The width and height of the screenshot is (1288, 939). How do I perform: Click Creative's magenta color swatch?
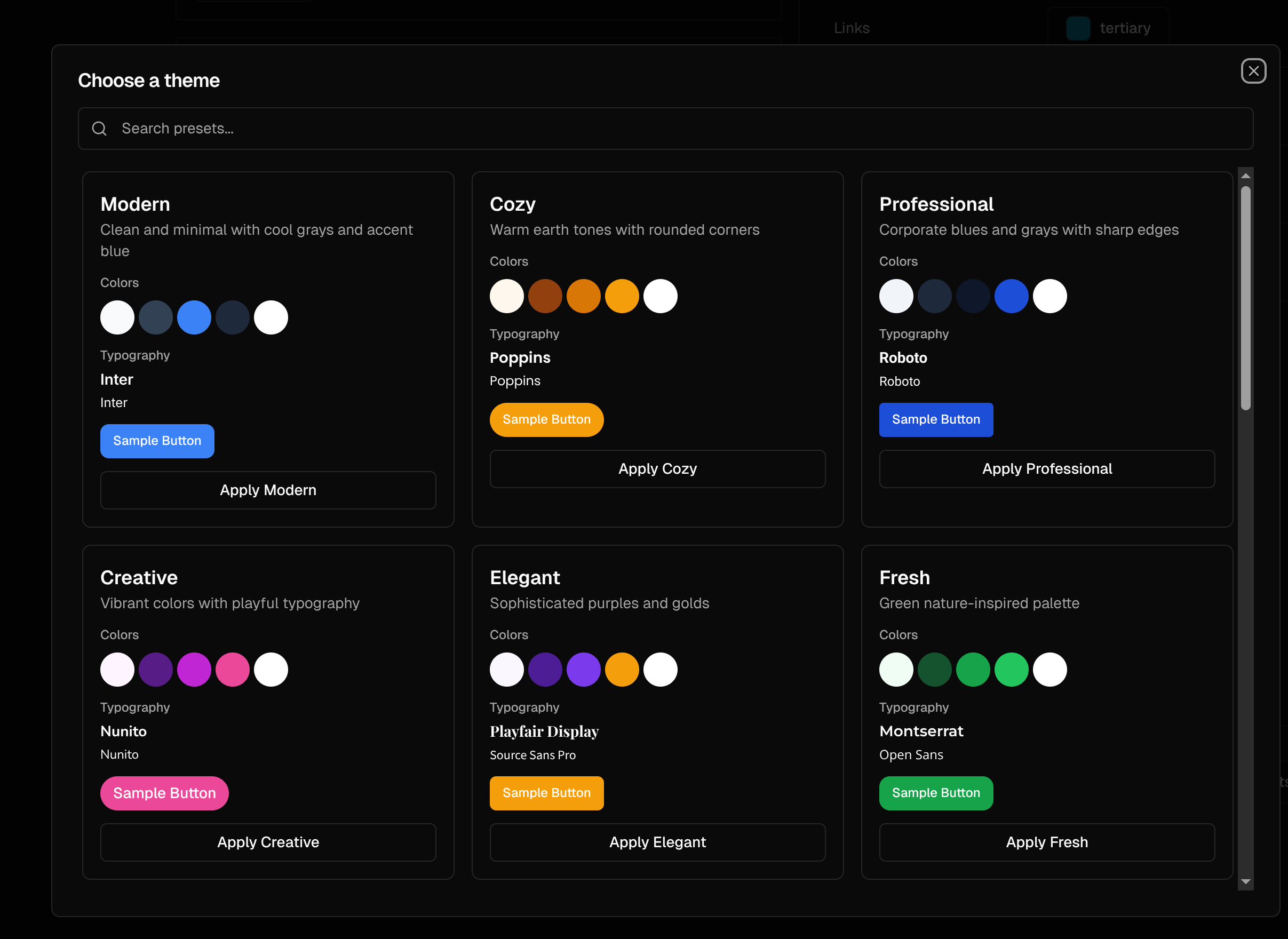point(194,670)
